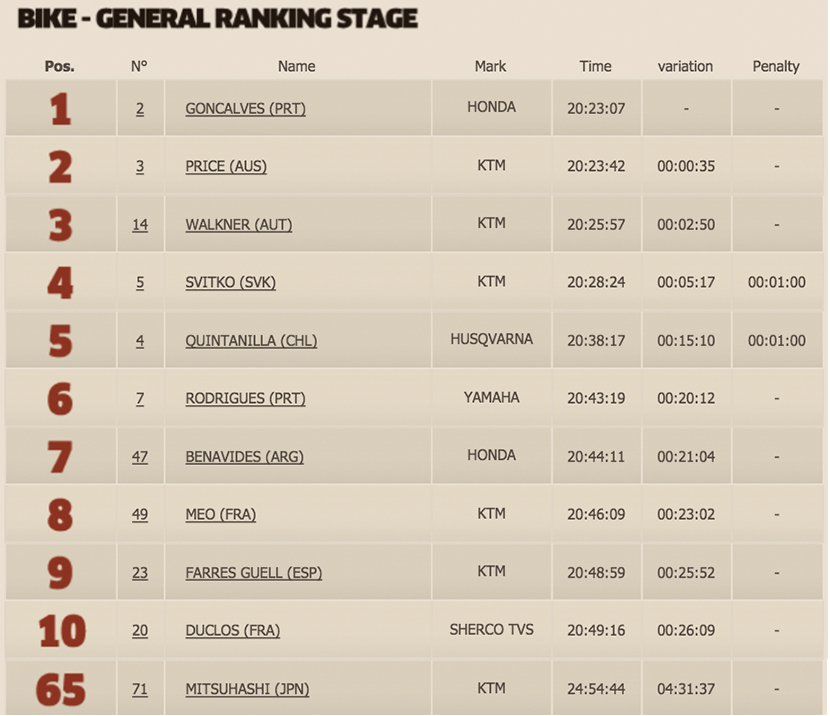Click RODRIGUES (PRT) name link
Viewport: 830px width, 716px height.
(x=246, y=398)
